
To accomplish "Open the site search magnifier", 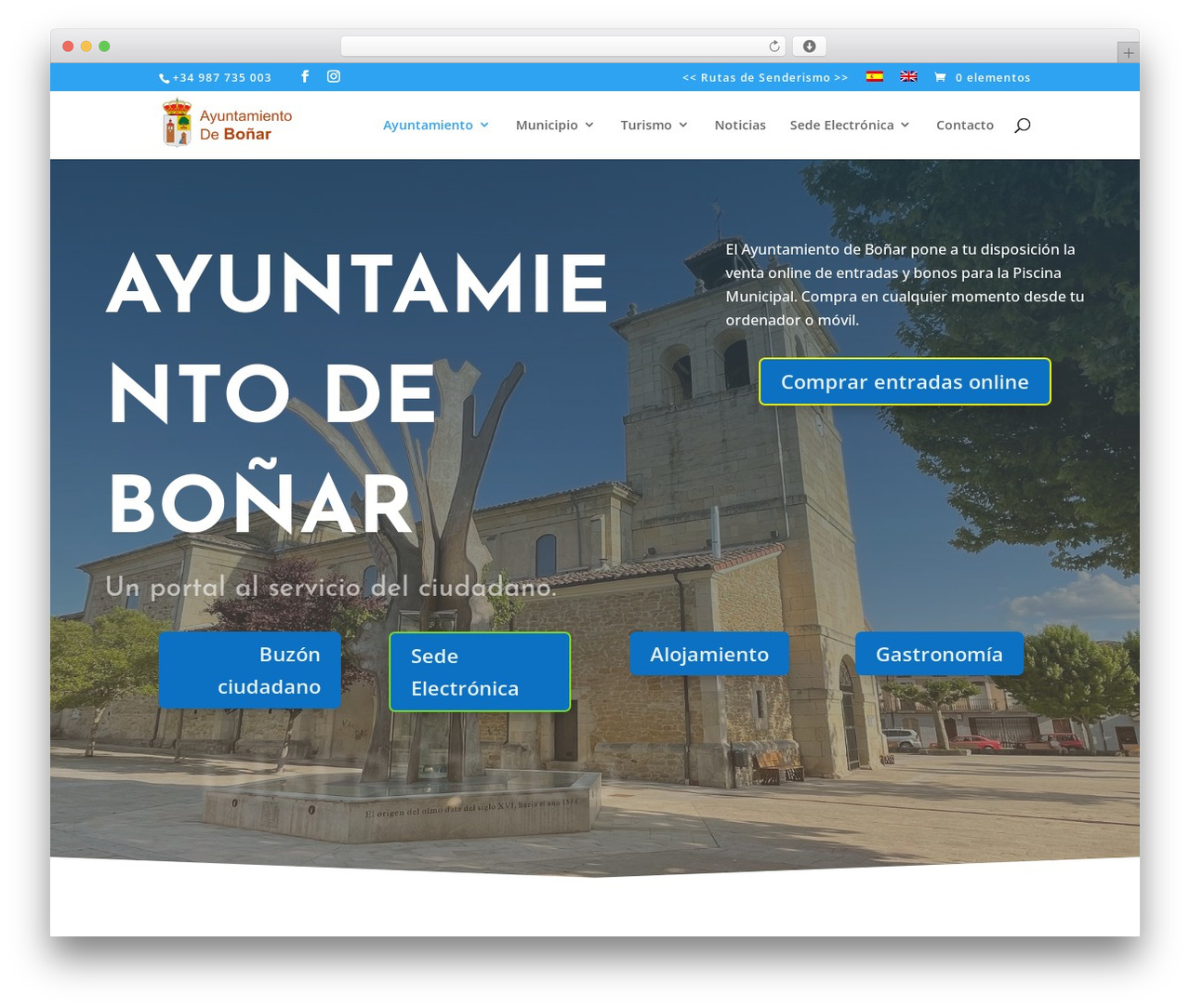I will (x=1023, y=126).
